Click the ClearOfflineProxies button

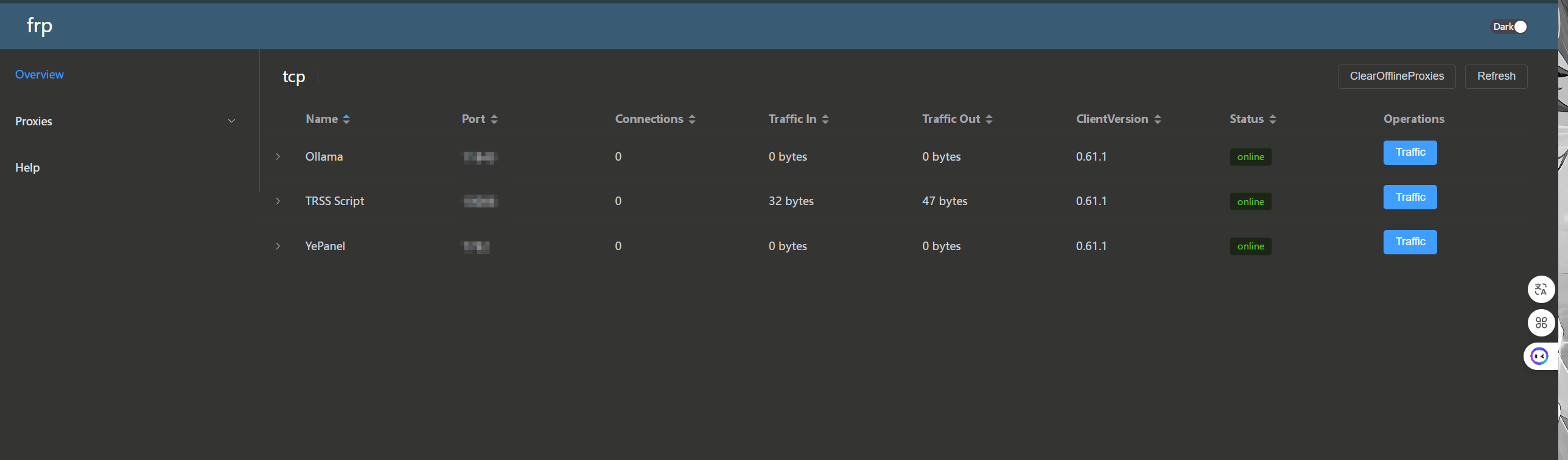point(1396,77)
